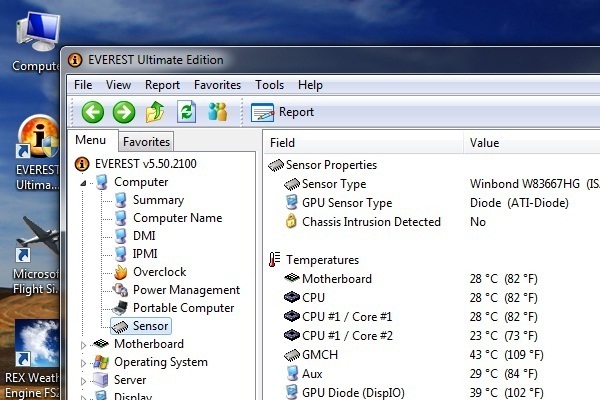Open Computer Name page in tree
Image resolution: width=600 pixels, height=400 pixels.
168,218
